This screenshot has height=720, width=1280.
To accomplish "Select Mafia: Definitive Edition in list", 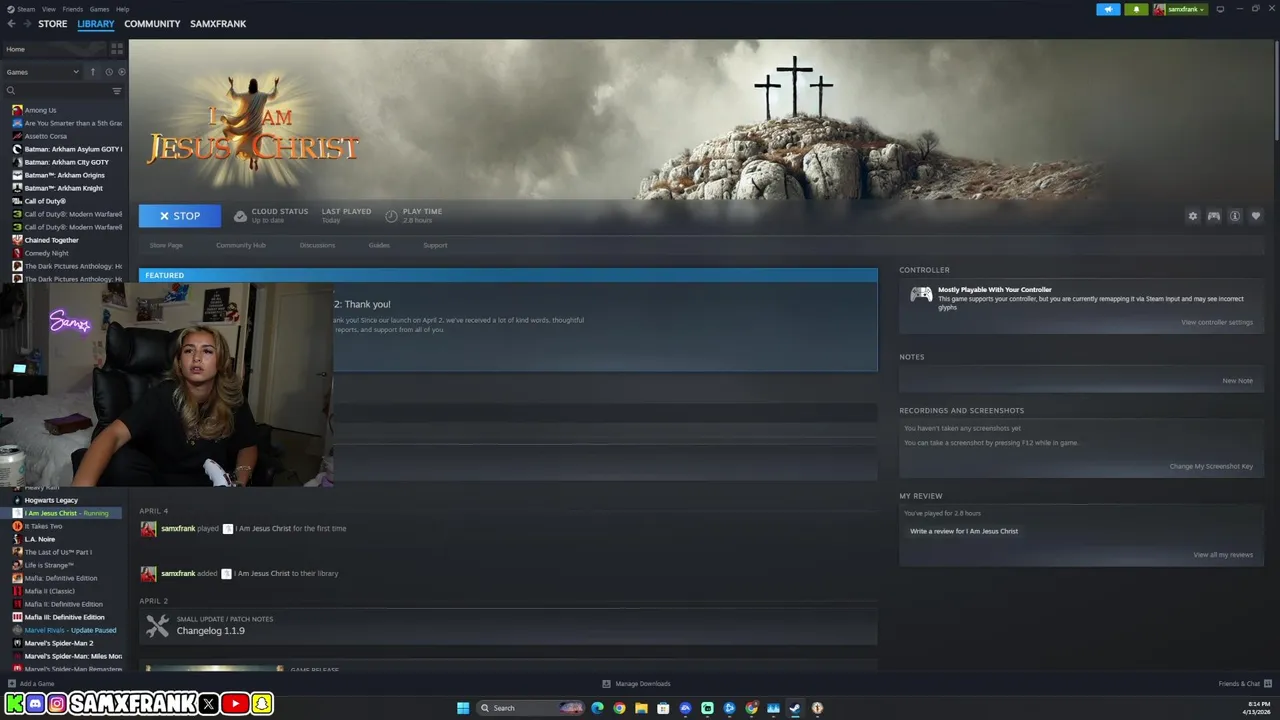I will point(63,578).
